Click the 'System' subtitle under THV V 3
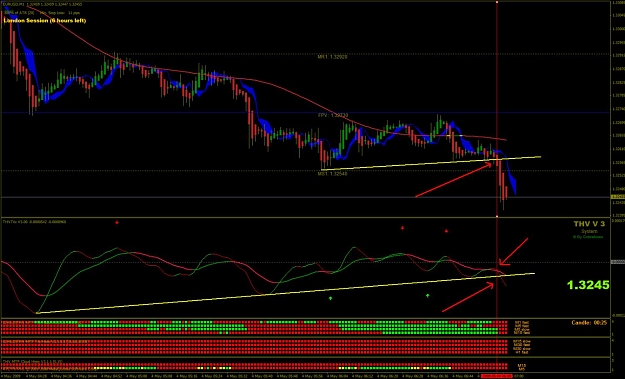 coord(590,231)
